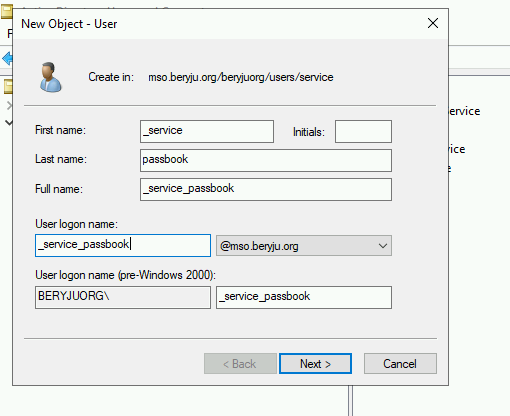Click the disabled < Back button
This screenshot has width=510, height=416.
pos(240,364)
